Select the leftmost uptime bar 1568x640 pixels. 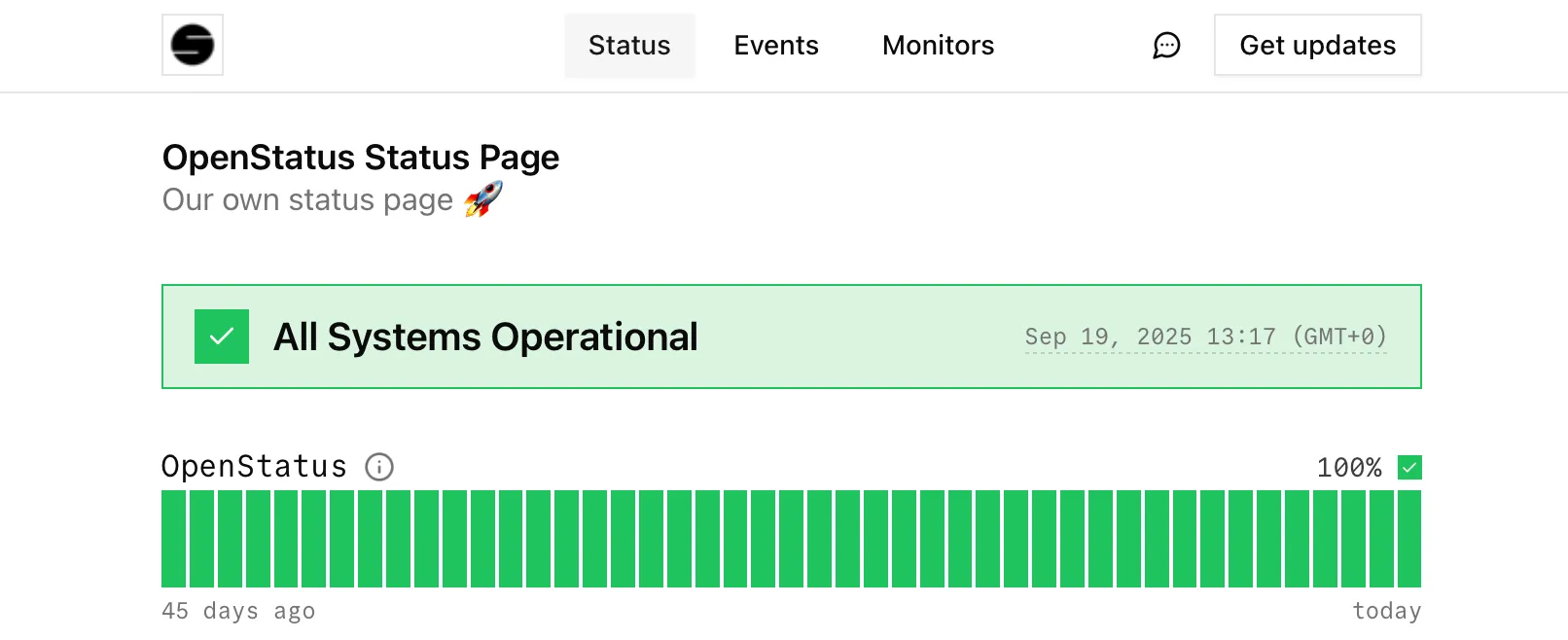173,539
